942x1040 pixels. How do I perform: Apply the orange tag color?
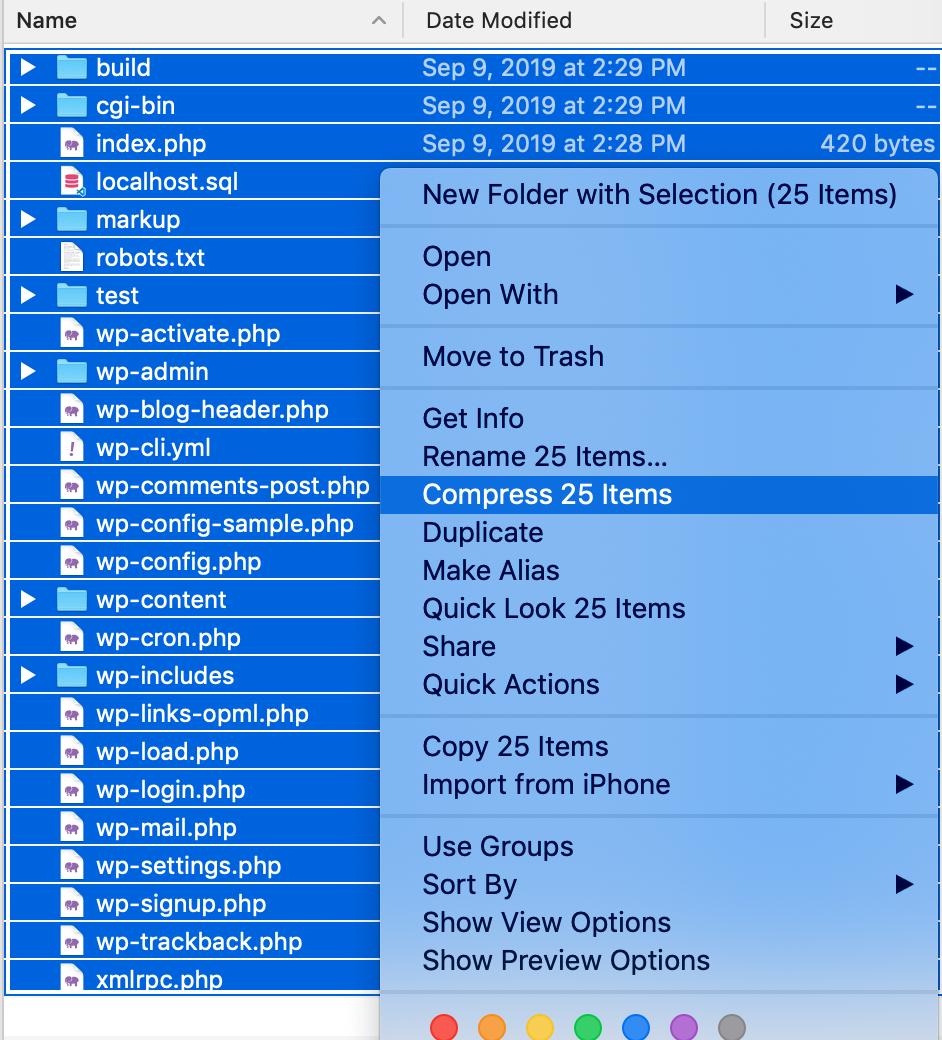(x=492, y=1027)
